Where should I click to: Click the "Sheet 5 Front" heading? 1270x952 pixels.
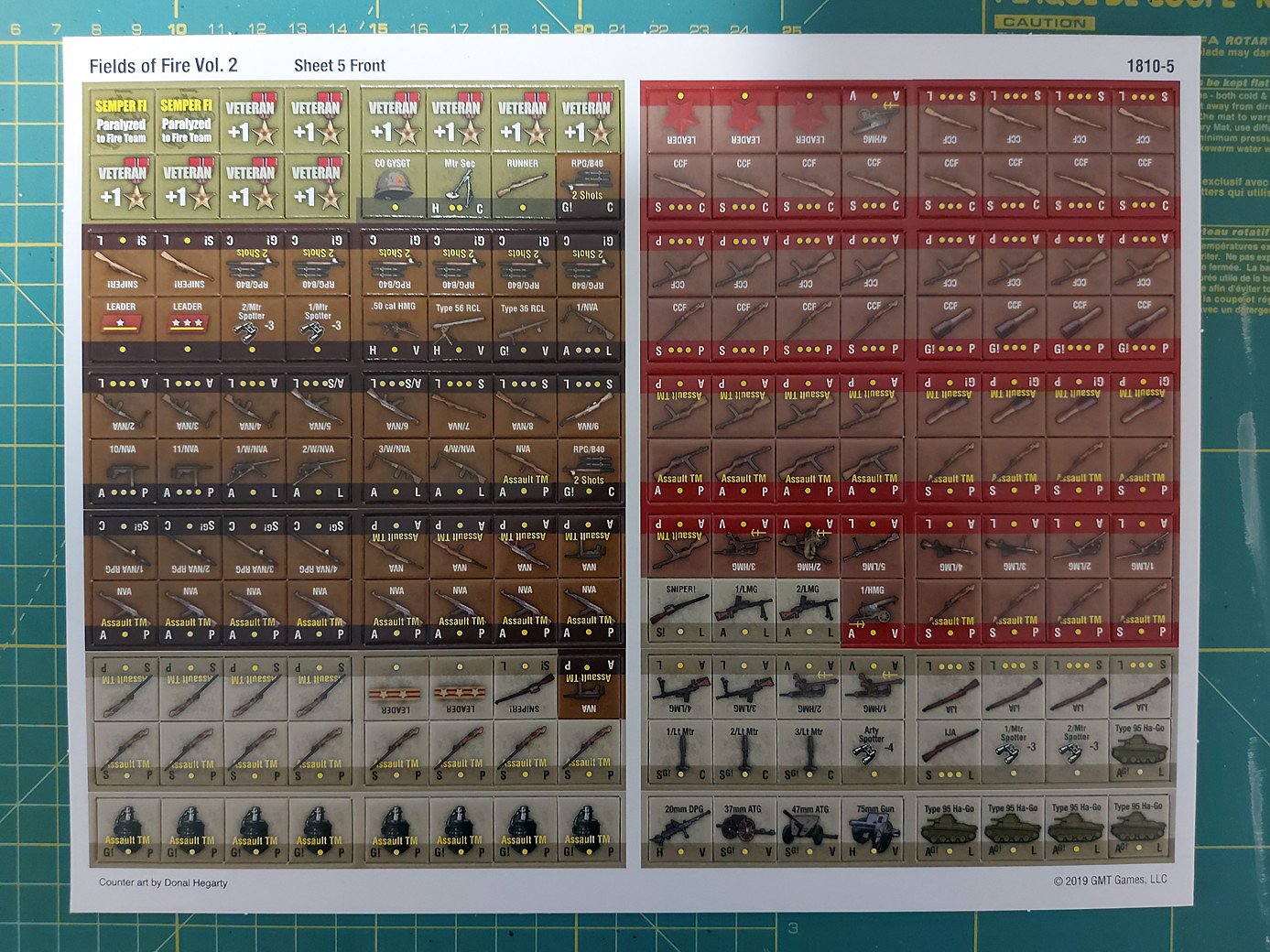340,66
